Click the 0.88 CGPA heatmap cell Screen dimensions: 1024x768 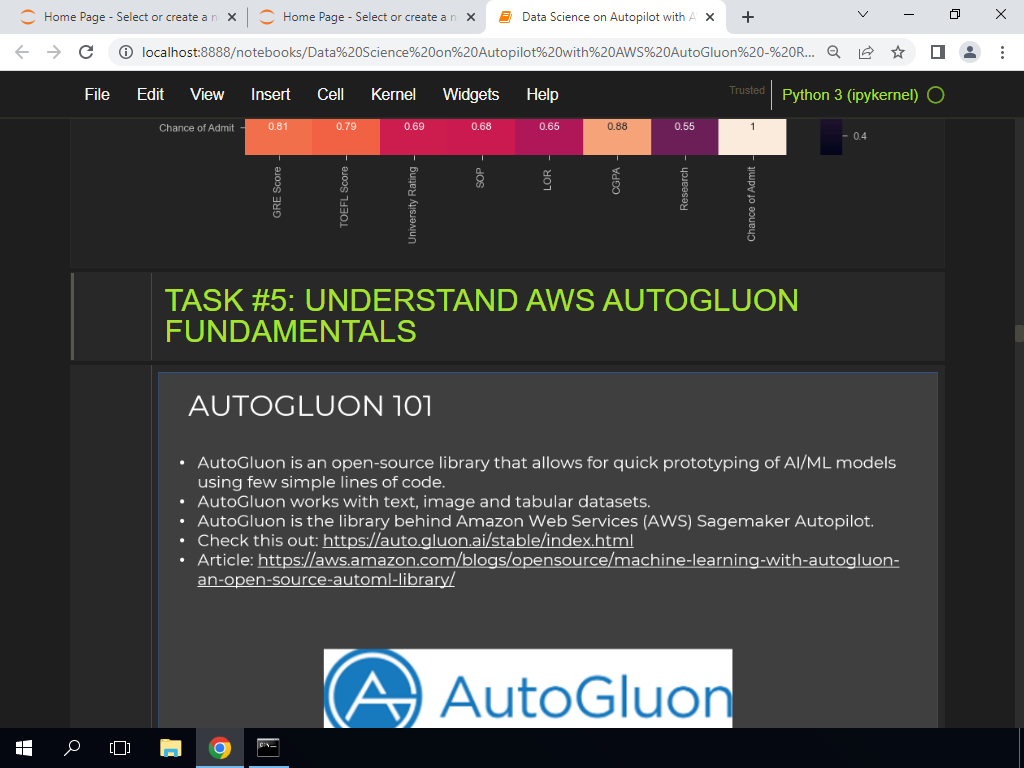(x=617, y=136)
